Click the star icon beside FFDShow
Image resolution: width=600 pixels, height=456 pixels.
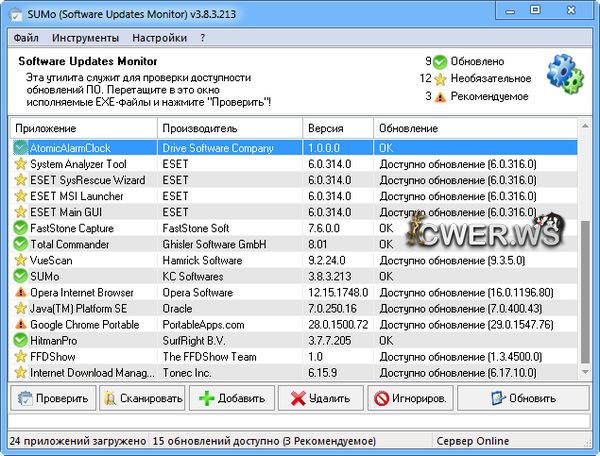[20, 356]
